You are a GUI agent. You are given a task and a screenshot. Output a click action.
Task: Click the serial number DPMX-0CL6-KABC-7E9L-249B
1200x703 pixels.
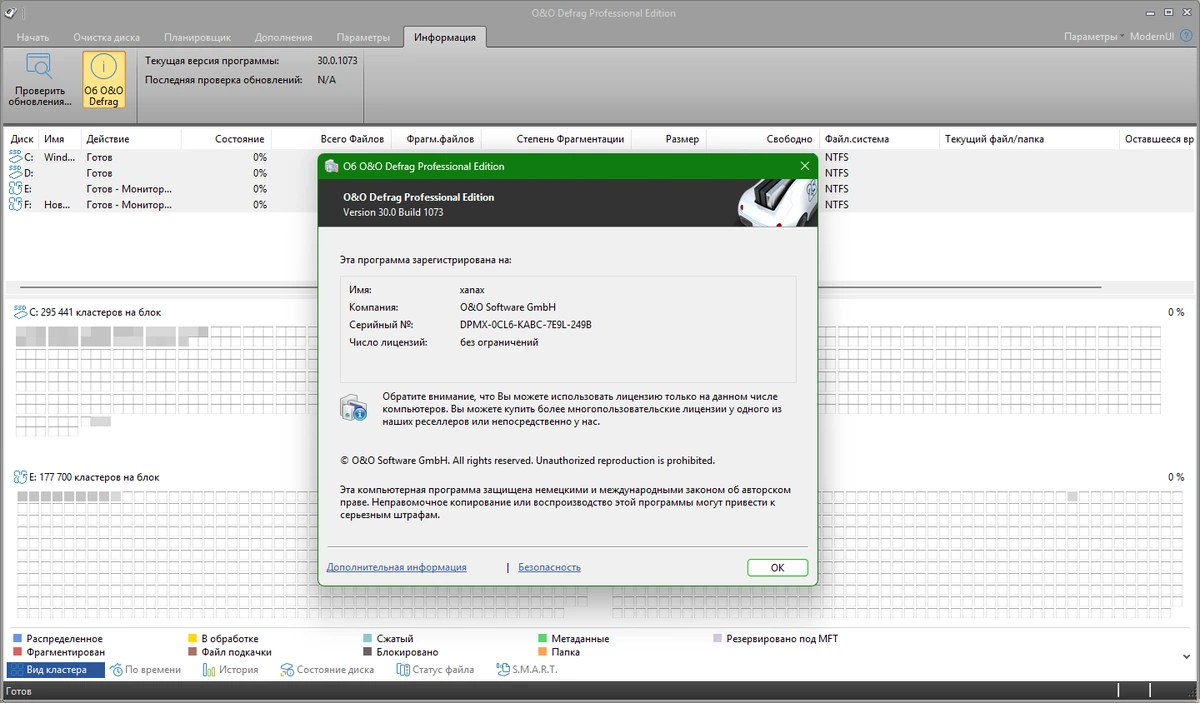tap(526, 325)
